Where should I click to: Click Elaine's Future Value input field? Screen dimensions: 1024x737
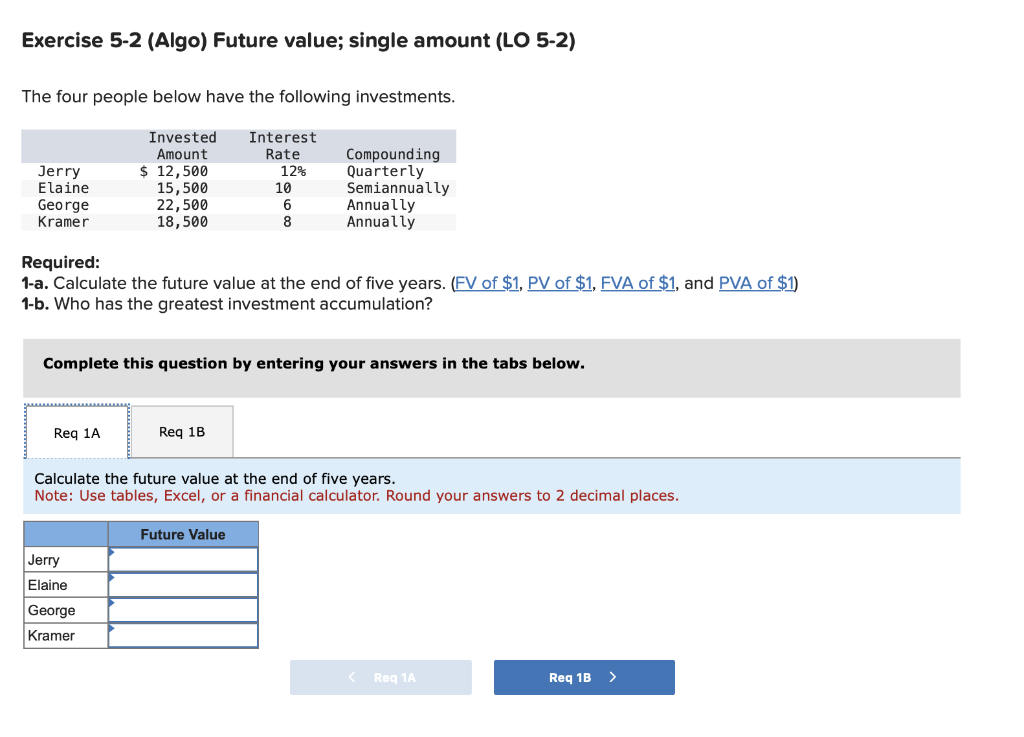[x=185, y=584]
